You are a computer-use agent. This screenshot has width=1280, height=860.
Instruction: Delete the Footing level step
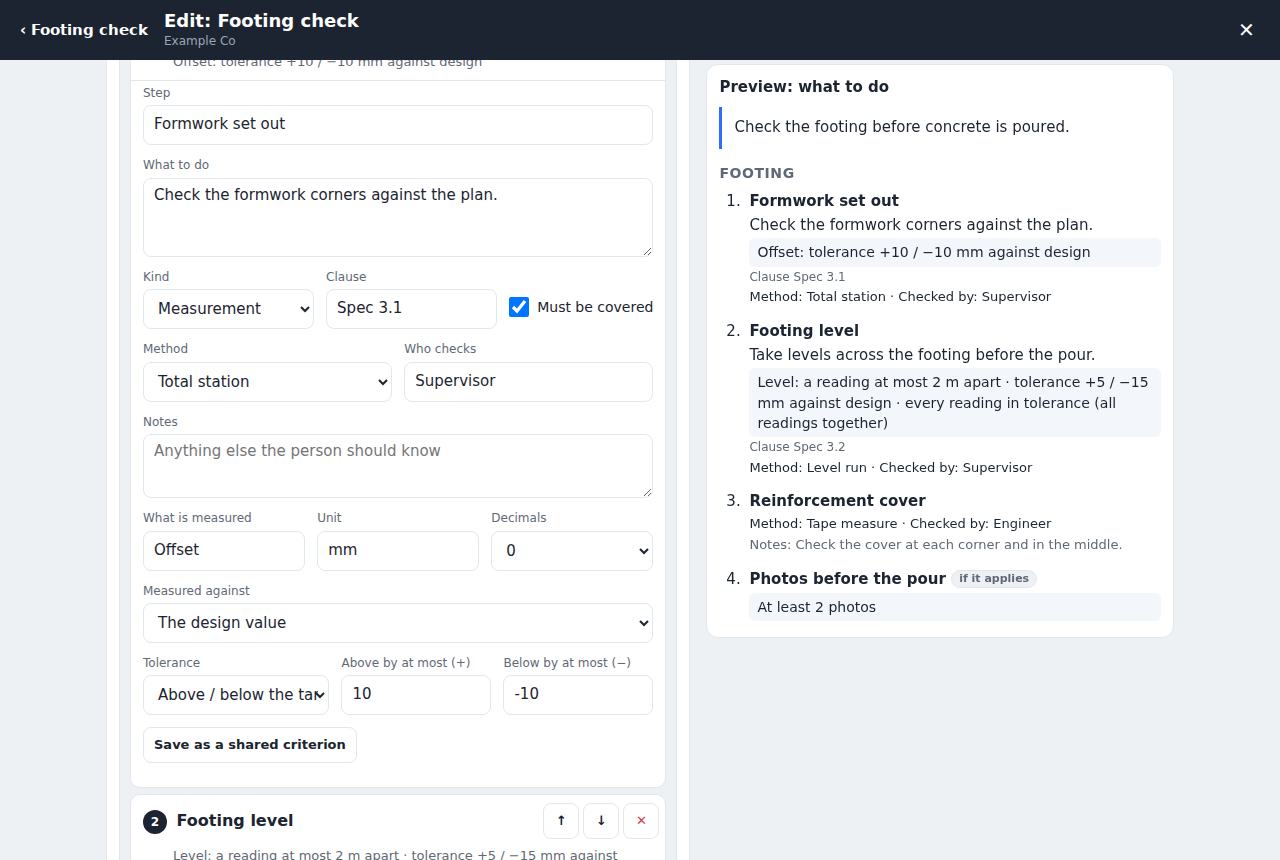pyautogui.click(x=641, y=821)
